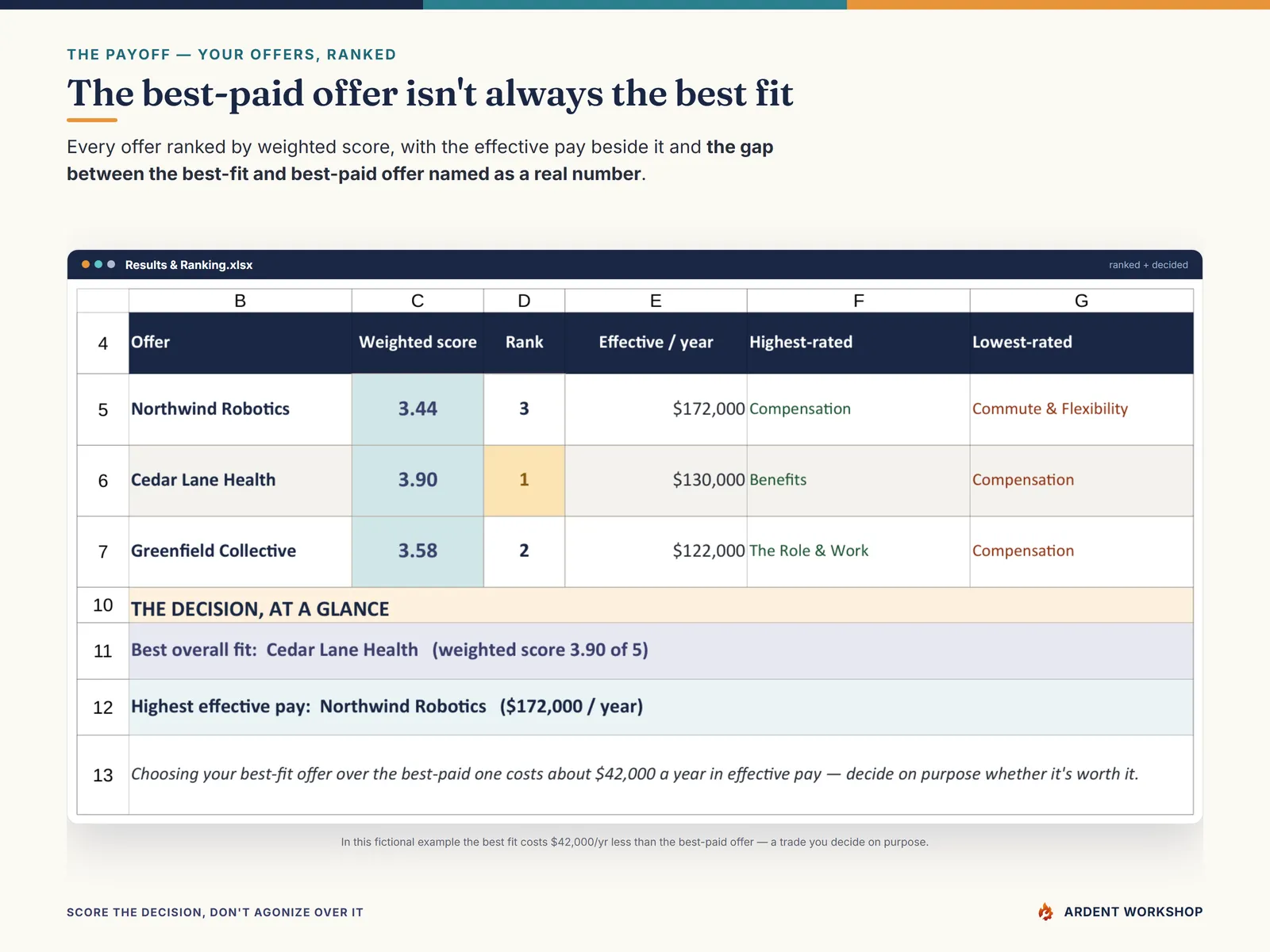Click the 3.90 weighted score cell

coord(418,481)
